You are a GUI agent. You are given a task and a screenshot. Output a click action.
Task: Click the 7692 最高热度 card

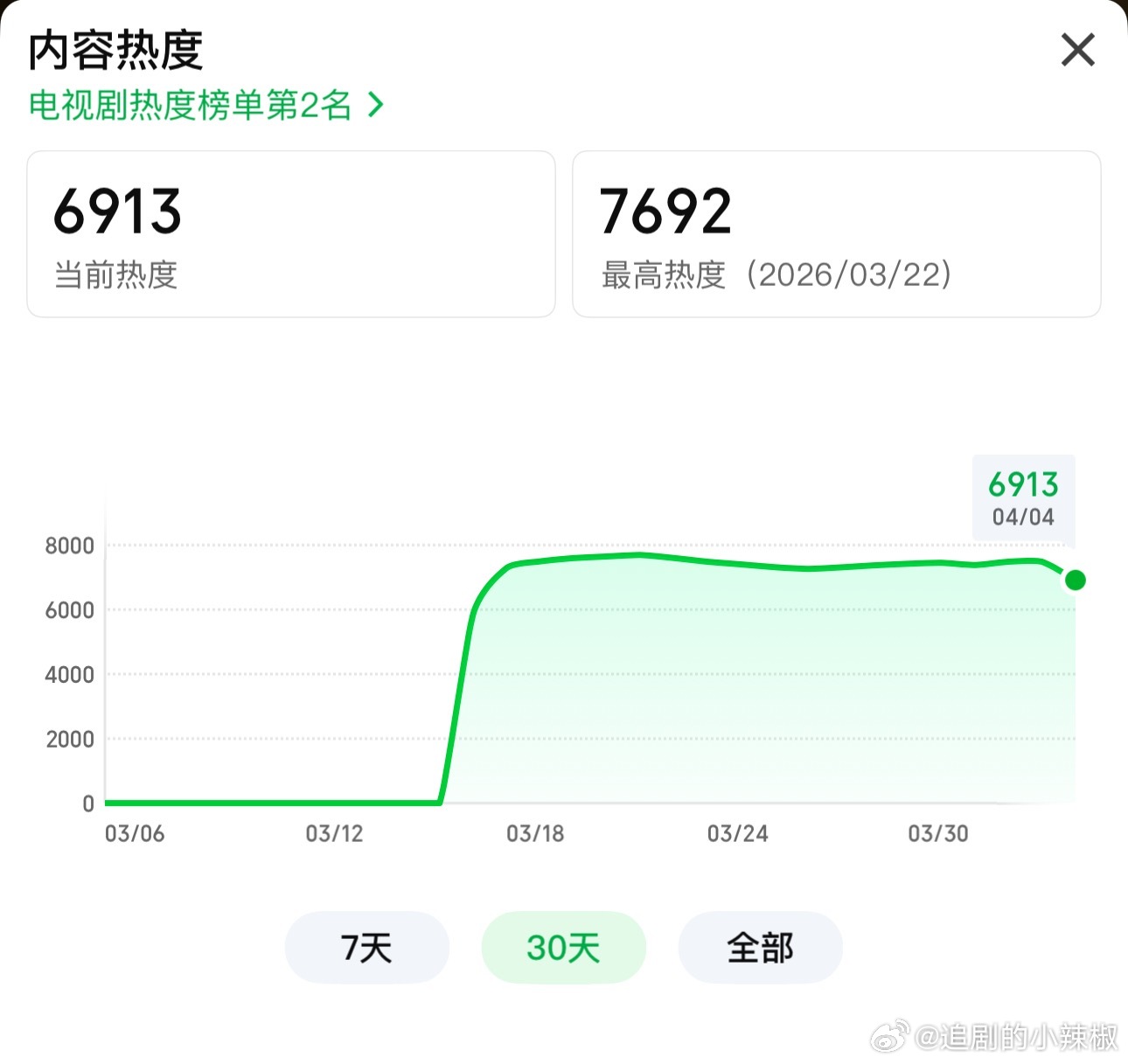[x=837, y=234]
